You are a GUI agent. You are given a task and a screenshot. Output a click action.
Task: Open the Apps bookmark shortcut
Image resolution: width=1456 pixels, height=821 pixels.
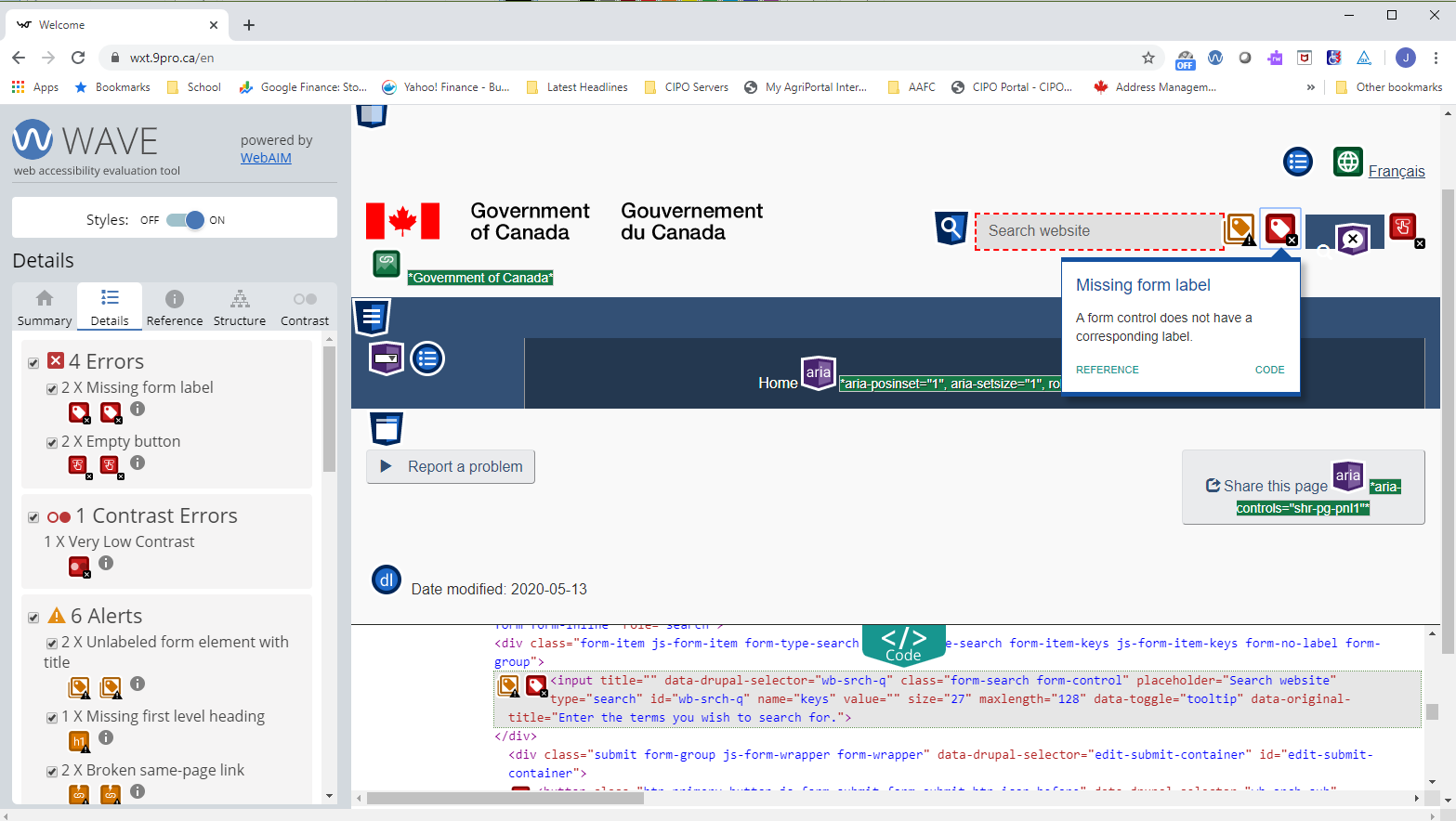tap(35, 87)
